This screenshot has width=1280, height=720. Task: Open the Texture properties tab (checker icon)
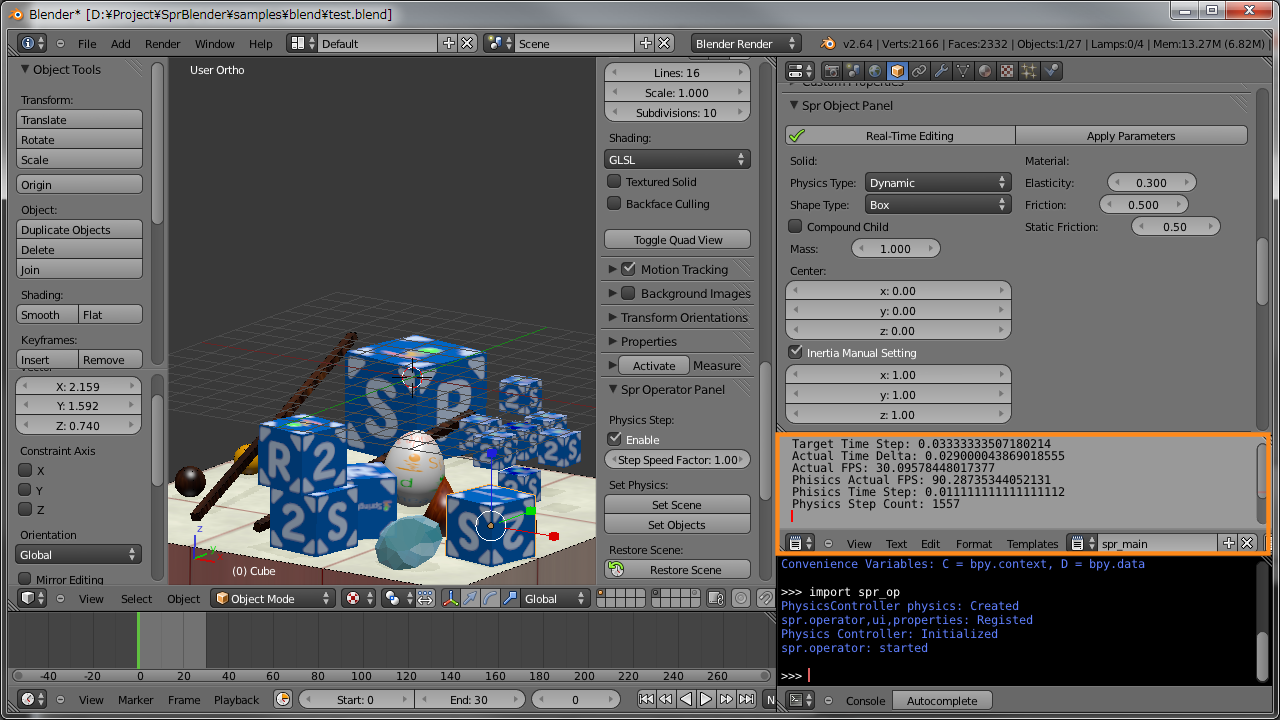(x=1007, y=71)
